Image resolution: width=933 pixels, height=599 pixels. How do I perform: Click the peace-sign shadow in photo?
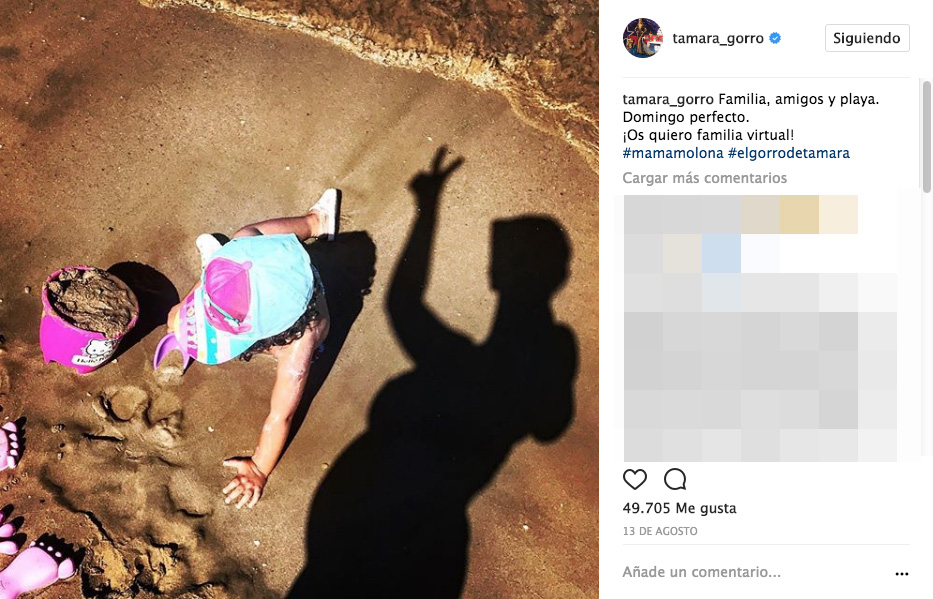(x=436, y=174)
